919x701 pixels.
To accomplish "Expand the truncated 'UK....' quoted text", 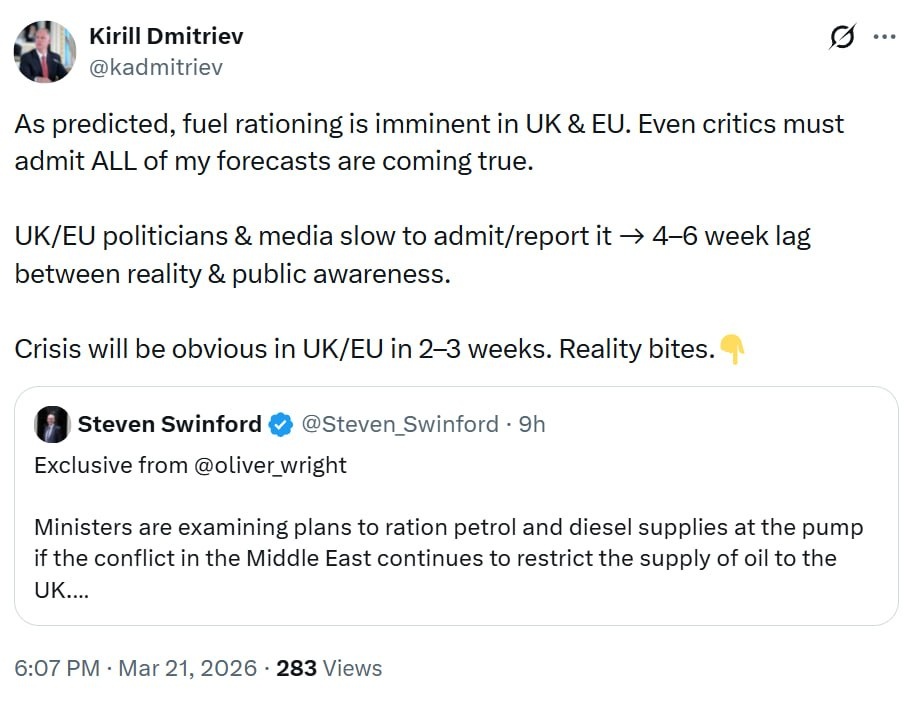I will coord(62,589).
